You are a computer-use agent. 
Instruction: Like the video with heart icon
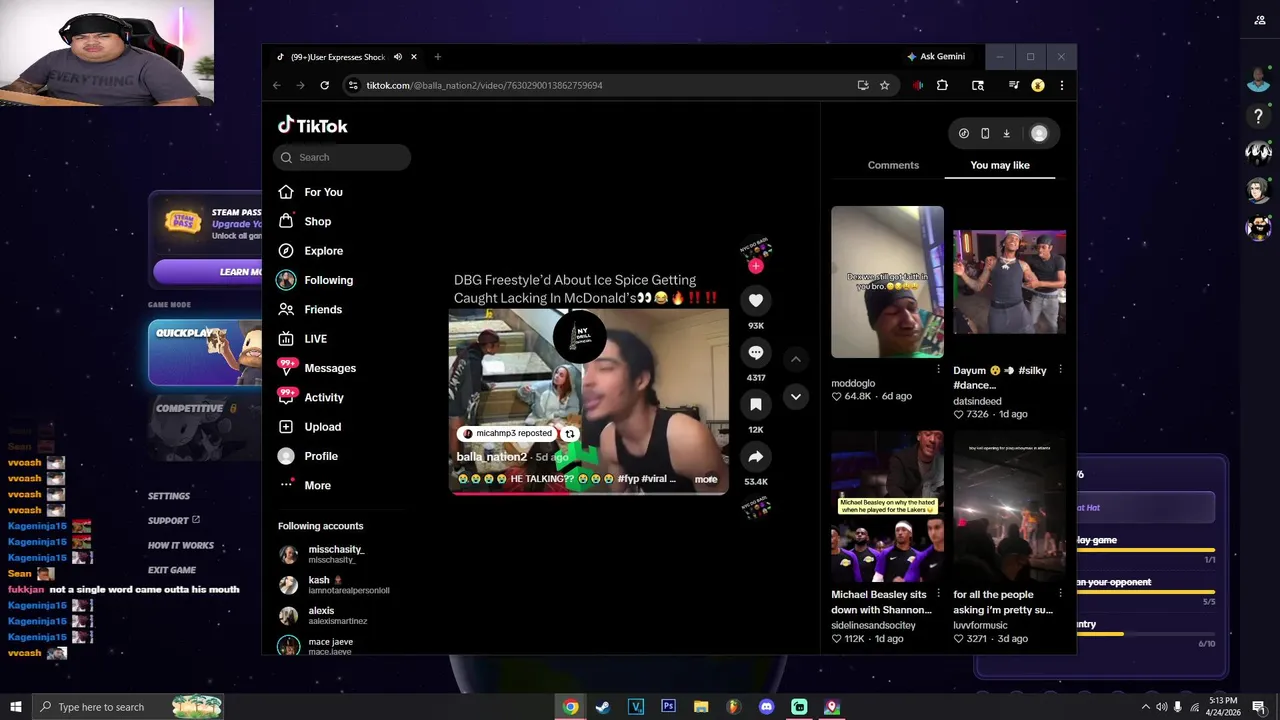(x=756, y=300)
